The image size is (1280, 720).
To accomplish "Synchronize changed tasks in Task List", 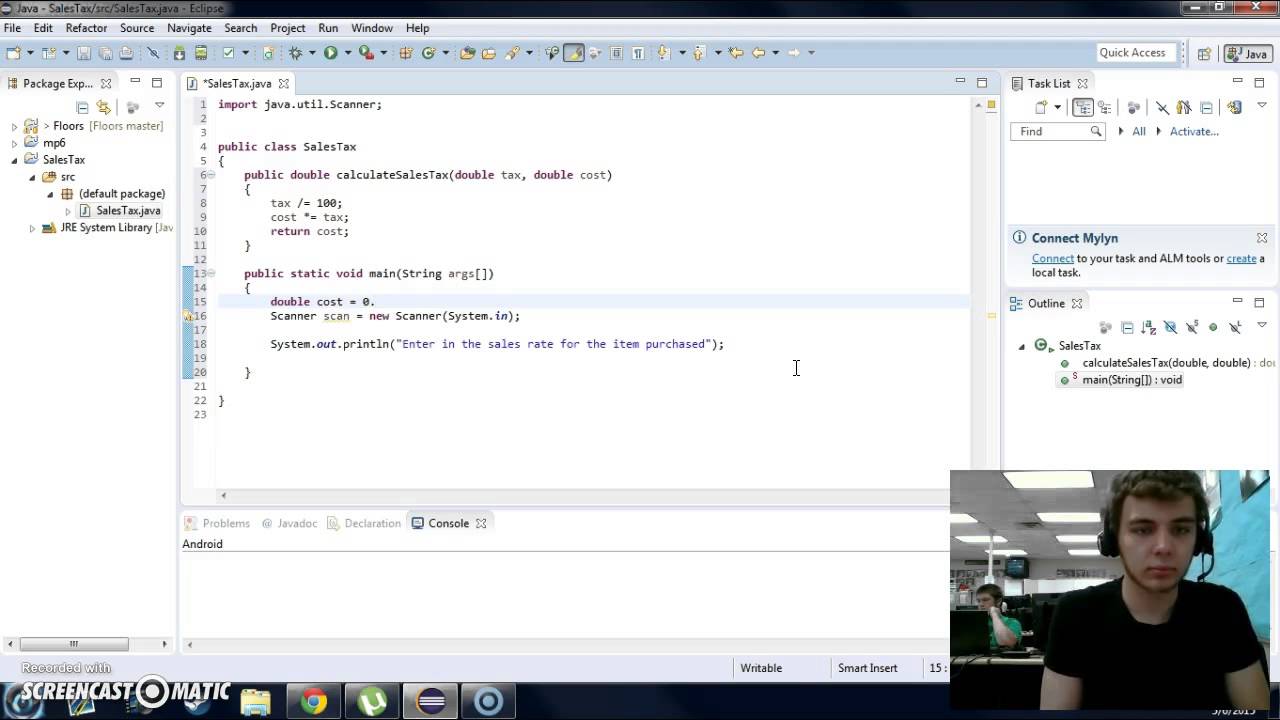I will 1234,107.
